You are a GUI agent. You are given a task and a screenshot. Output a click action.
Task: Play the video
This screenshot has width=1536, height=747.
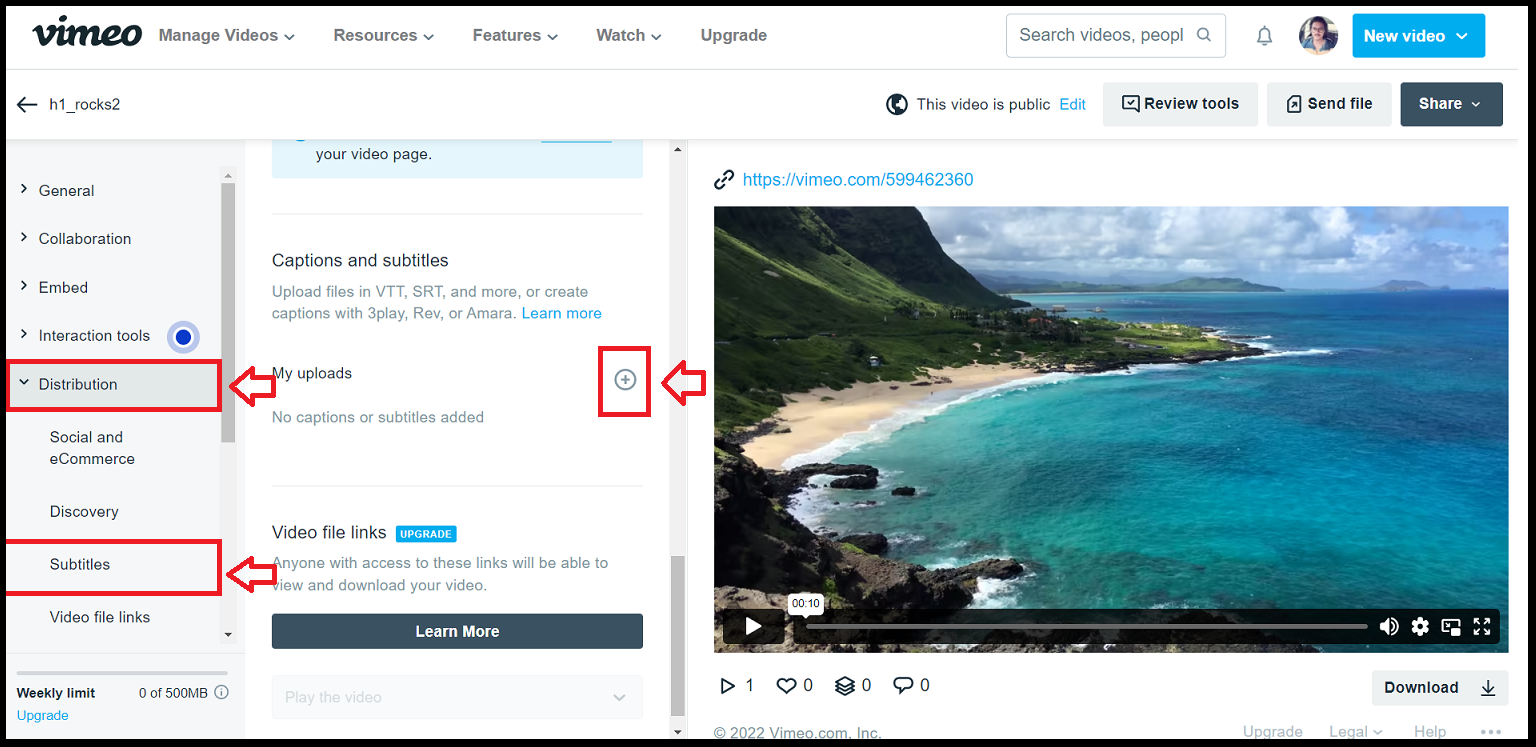(x=753, y=626)
